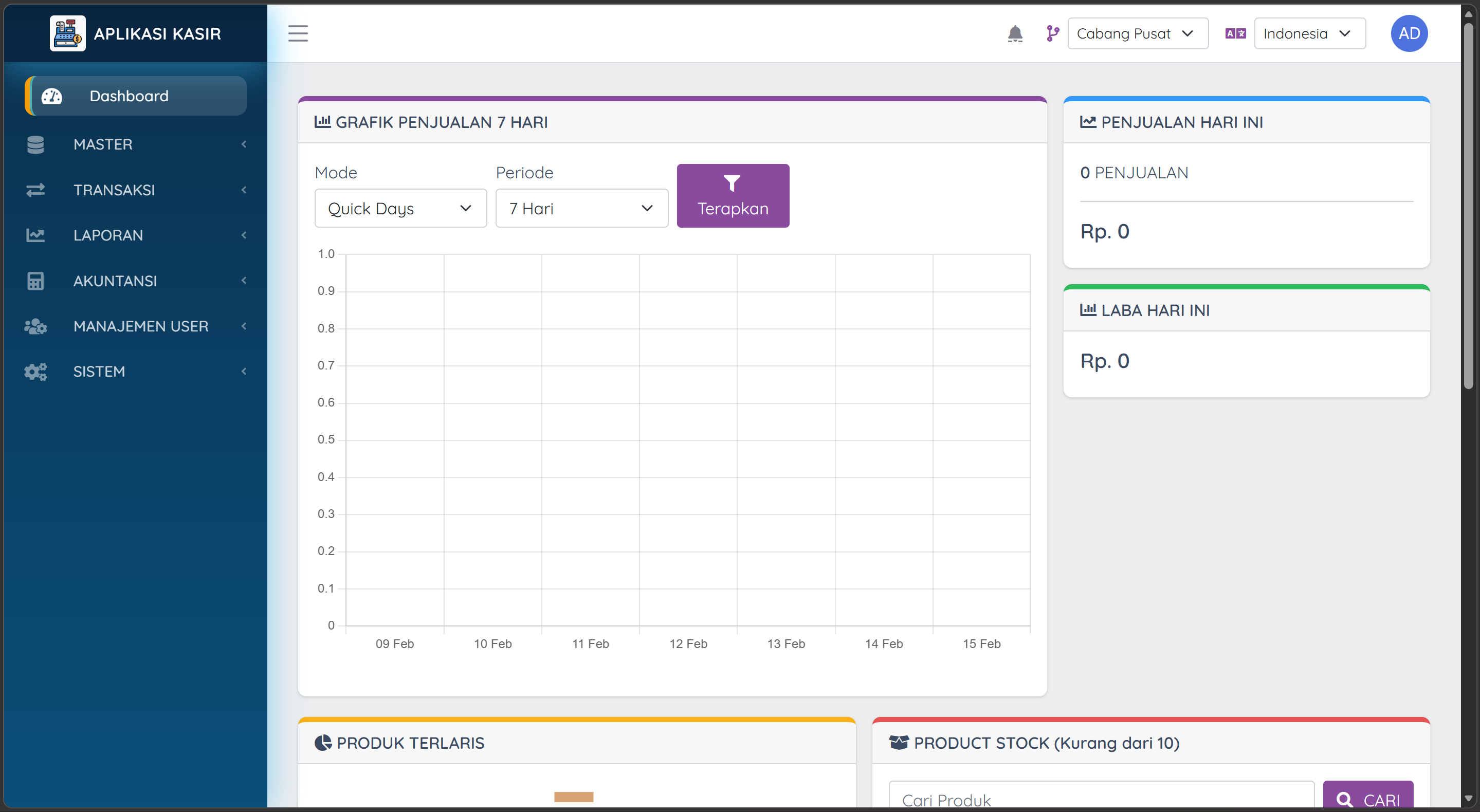Open the 7 Hari periode dropdown

(581, 209)
